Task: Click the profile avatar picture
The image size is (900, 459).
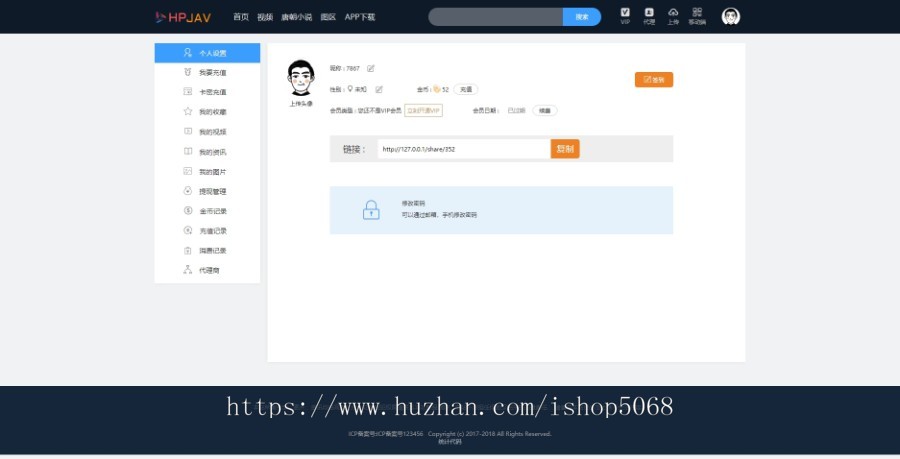Action: [301, 77]
